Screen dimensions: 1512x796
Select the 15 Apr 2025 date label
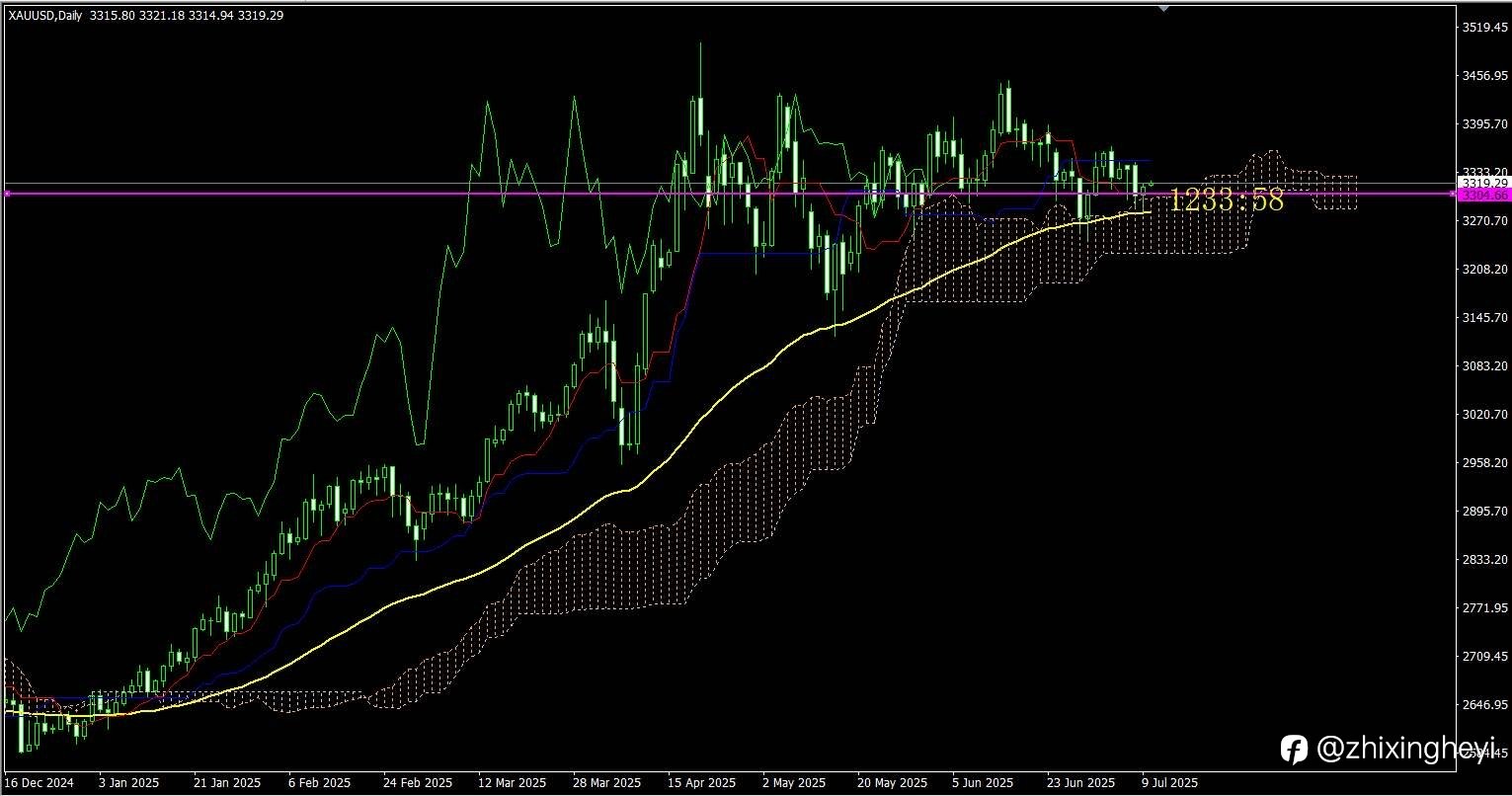701,783
